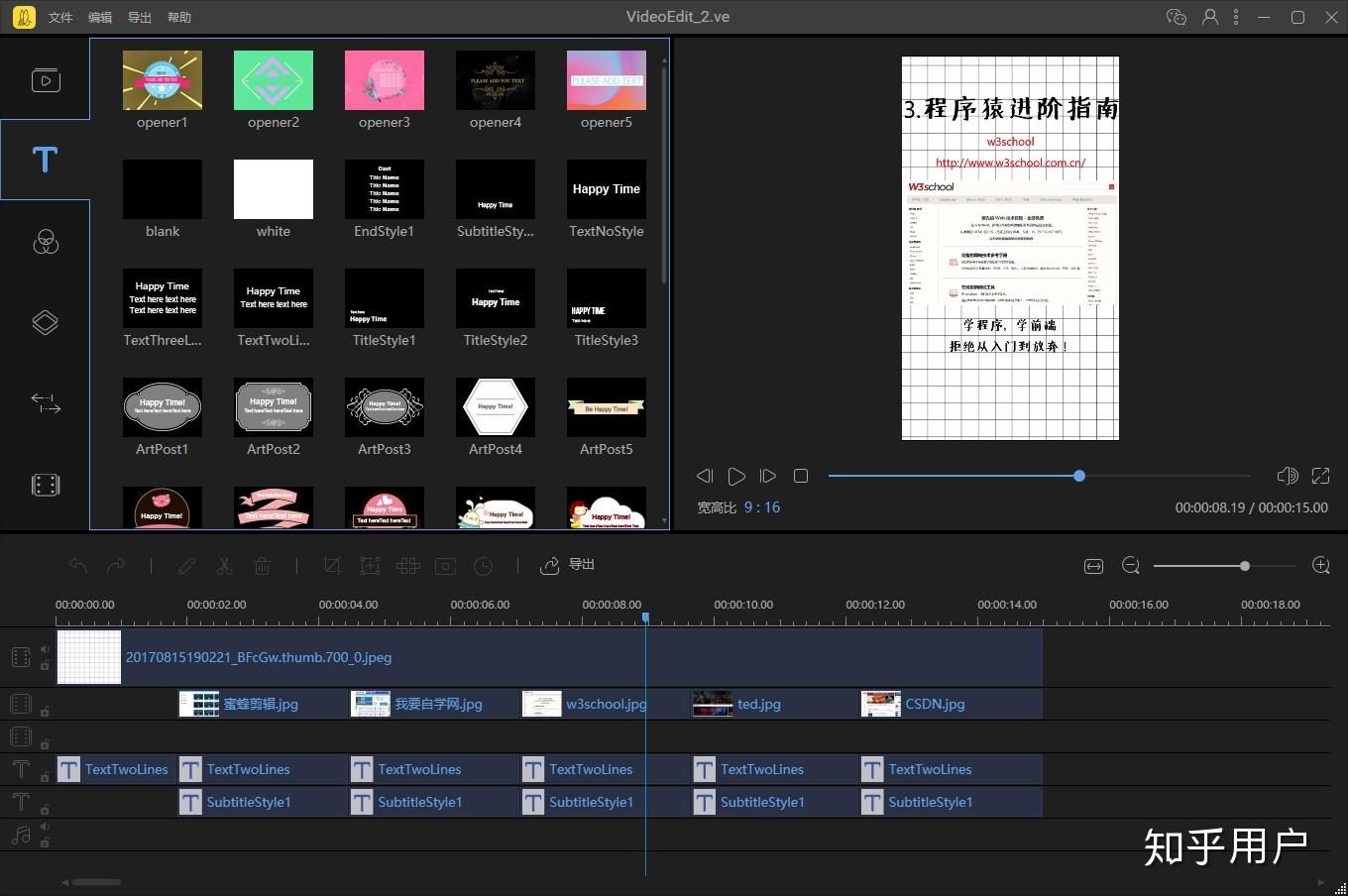Click the mosaic tool icon

407,566
